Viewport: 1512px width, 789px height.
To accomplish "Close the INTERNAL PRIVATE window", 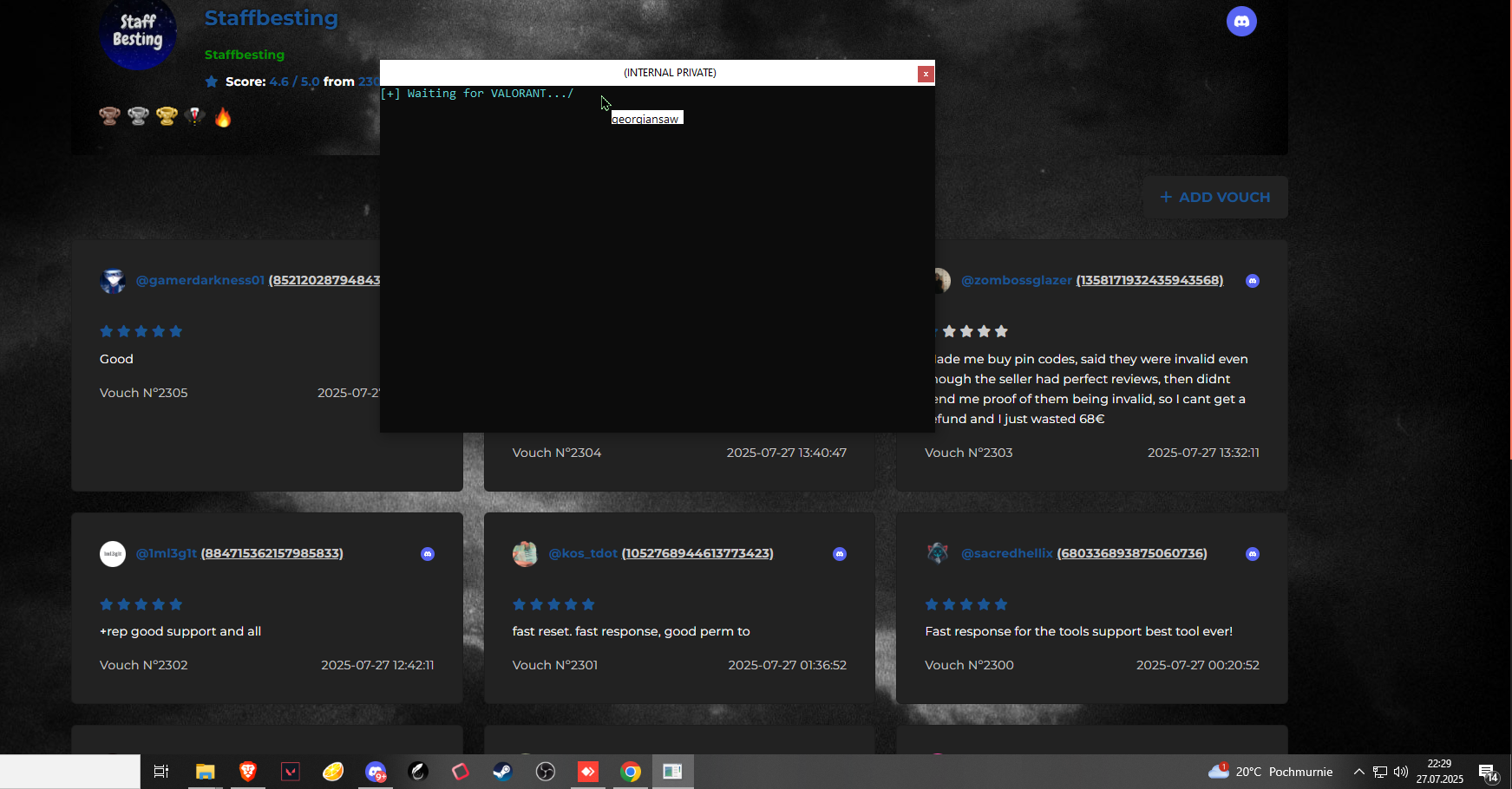I will [926, 74].
